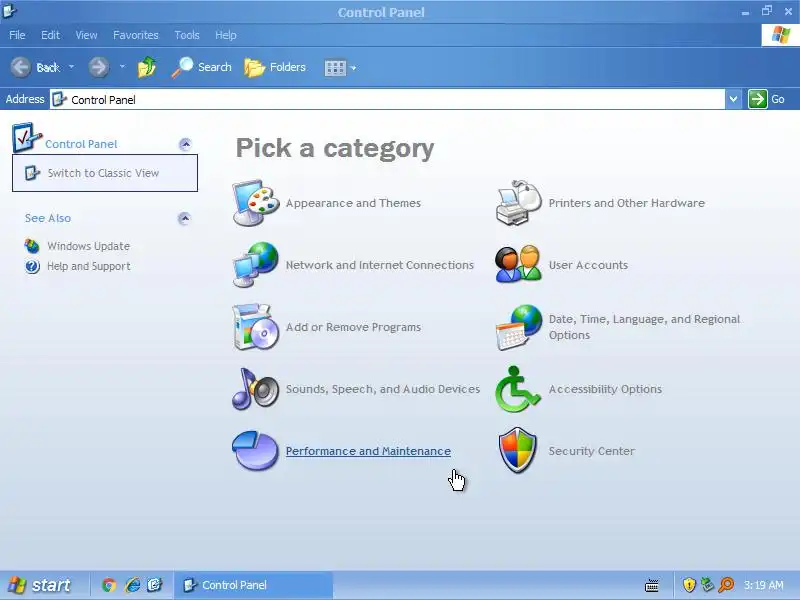Click the green network tray icon
800x600 pixels.
pos(707,585)
